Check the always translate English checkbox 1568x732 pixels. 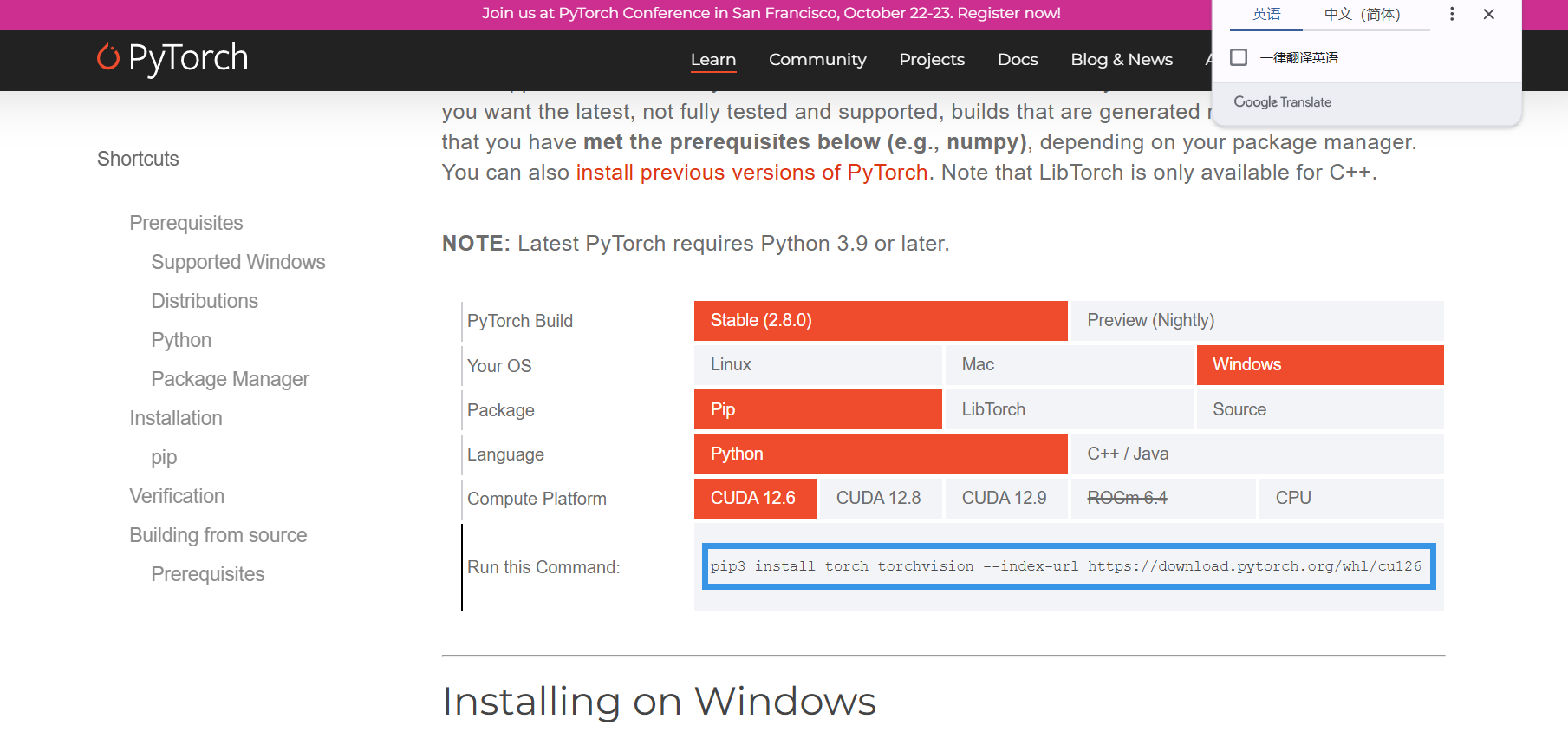tap(1239, 57)
